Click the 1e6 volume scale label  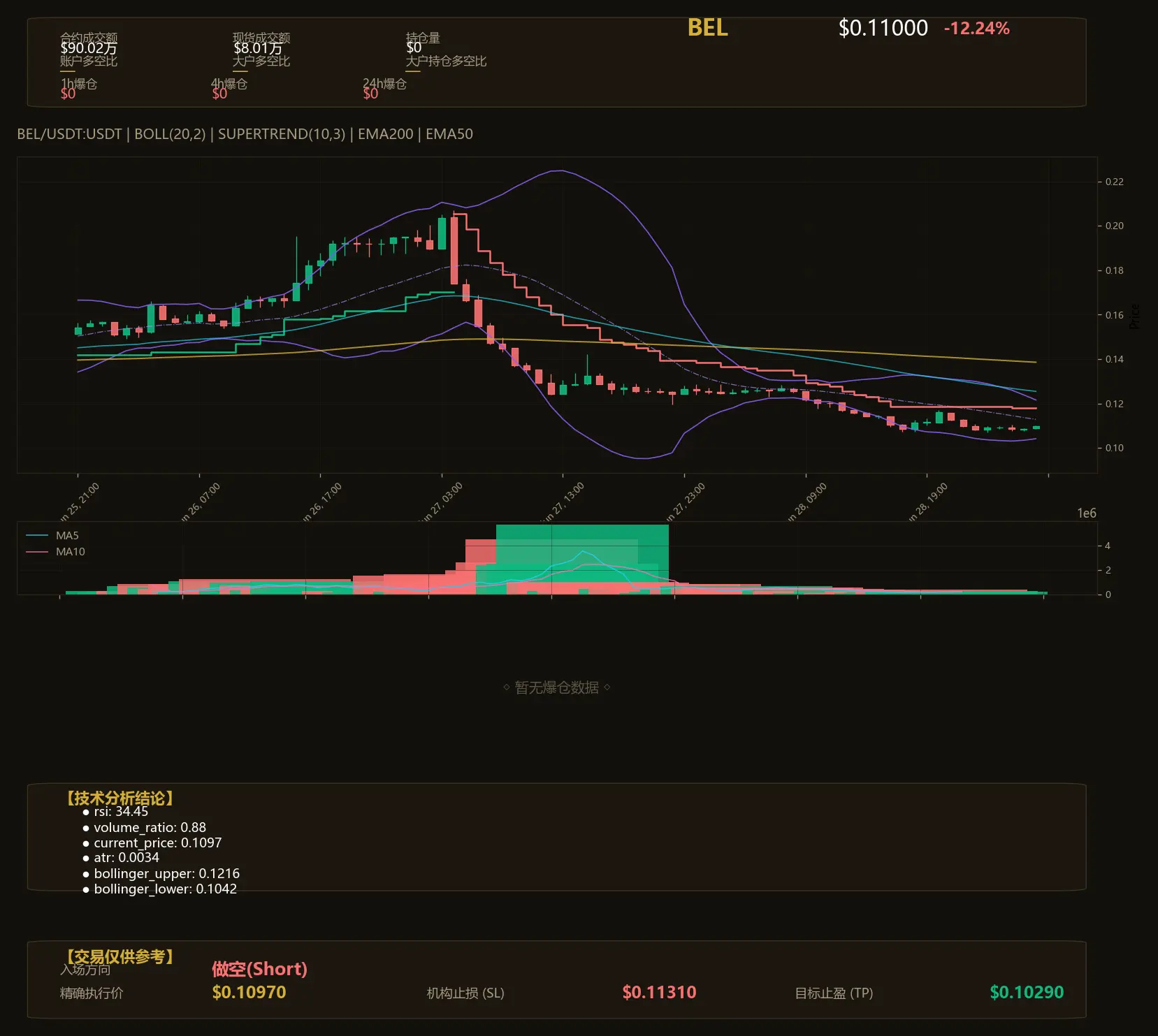point(1087,513)
